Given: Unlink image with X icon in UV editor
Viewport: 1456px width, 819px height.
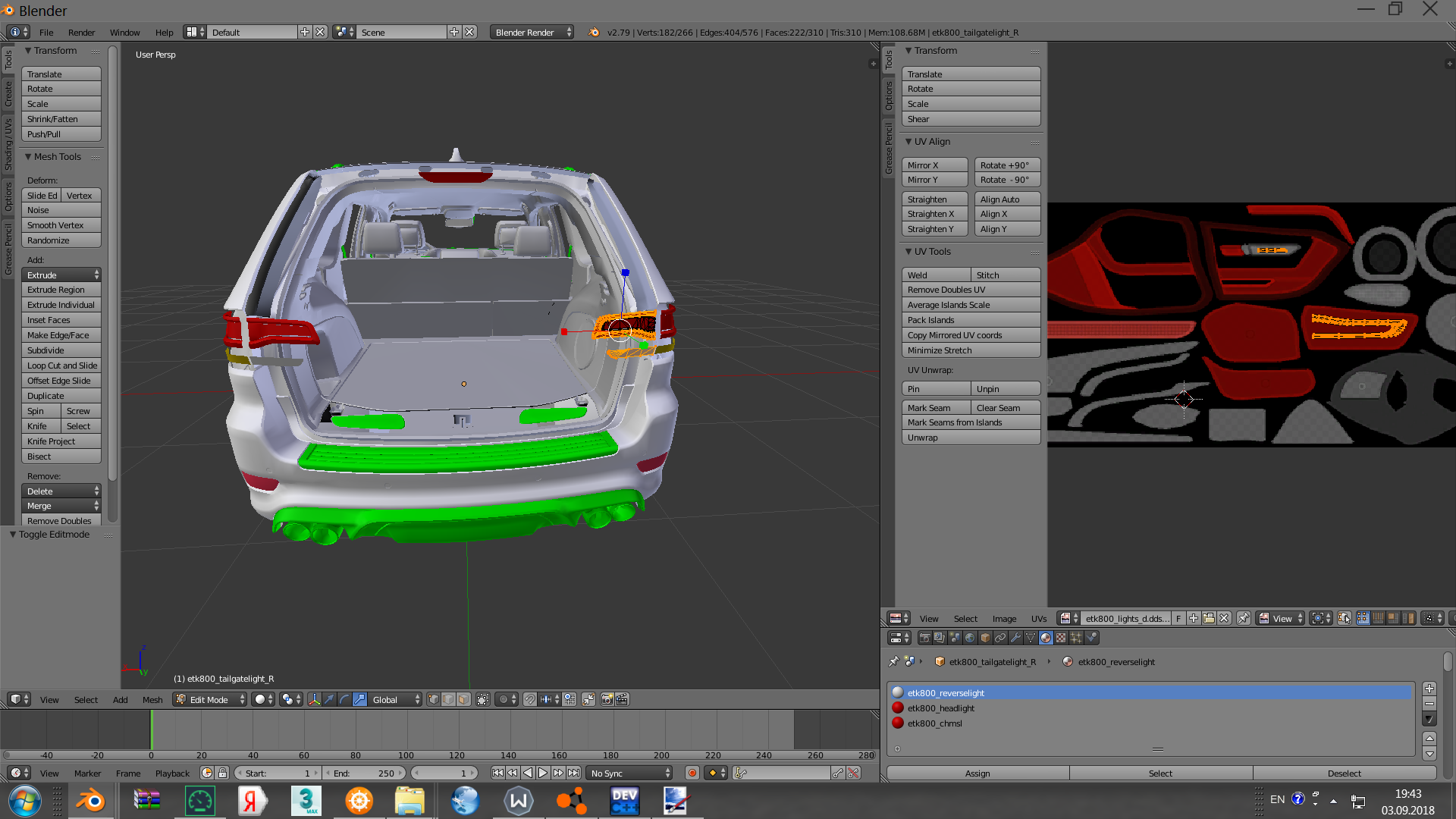Looking at the screenshot, I should [x=1224, y=618].
